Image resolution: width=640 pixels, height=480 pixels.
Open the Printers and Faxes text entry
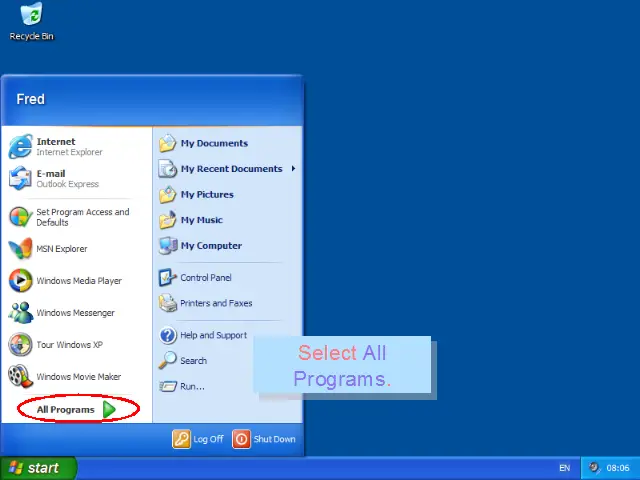216,303
